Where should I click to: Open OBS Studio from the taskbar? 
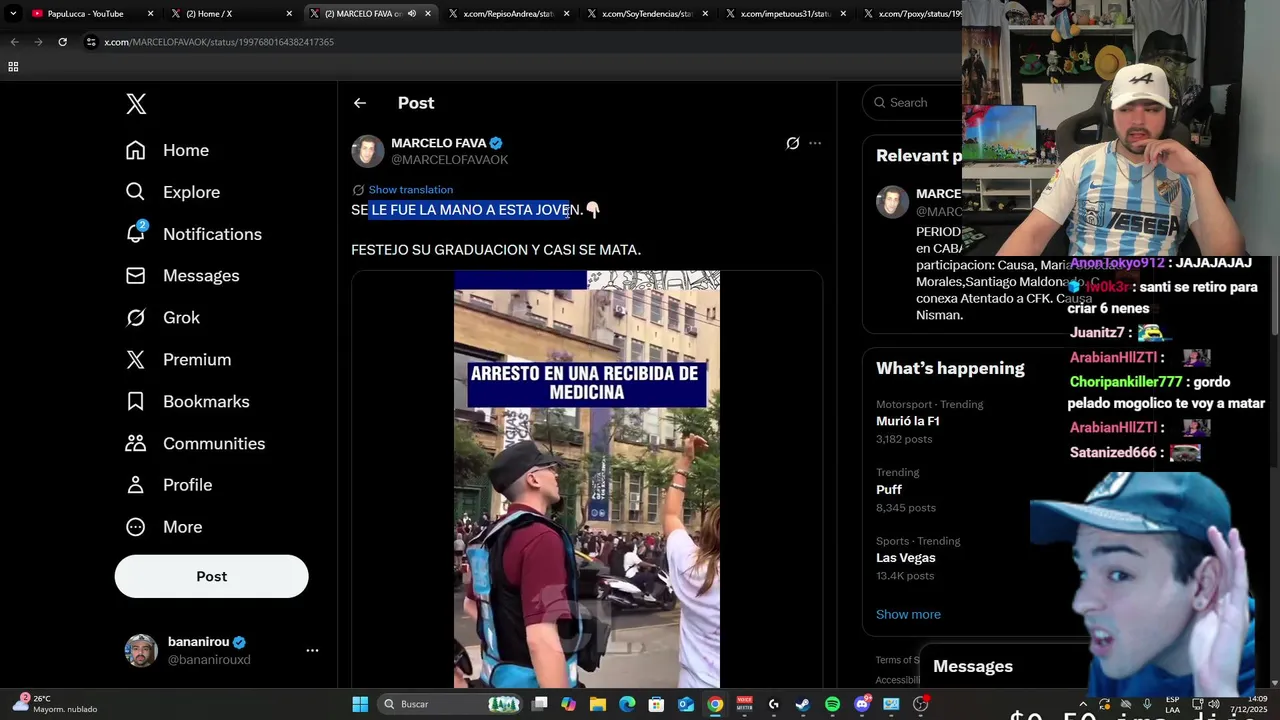point(920,704)
